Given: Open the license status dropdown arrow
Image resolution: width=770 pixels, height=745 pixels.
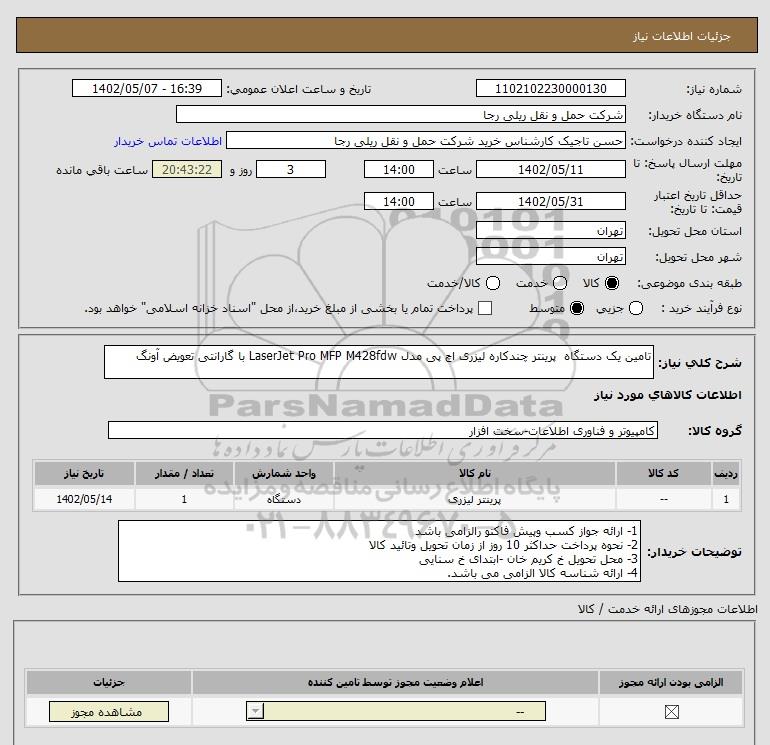Looking at the screenshot, I should 255,711.
